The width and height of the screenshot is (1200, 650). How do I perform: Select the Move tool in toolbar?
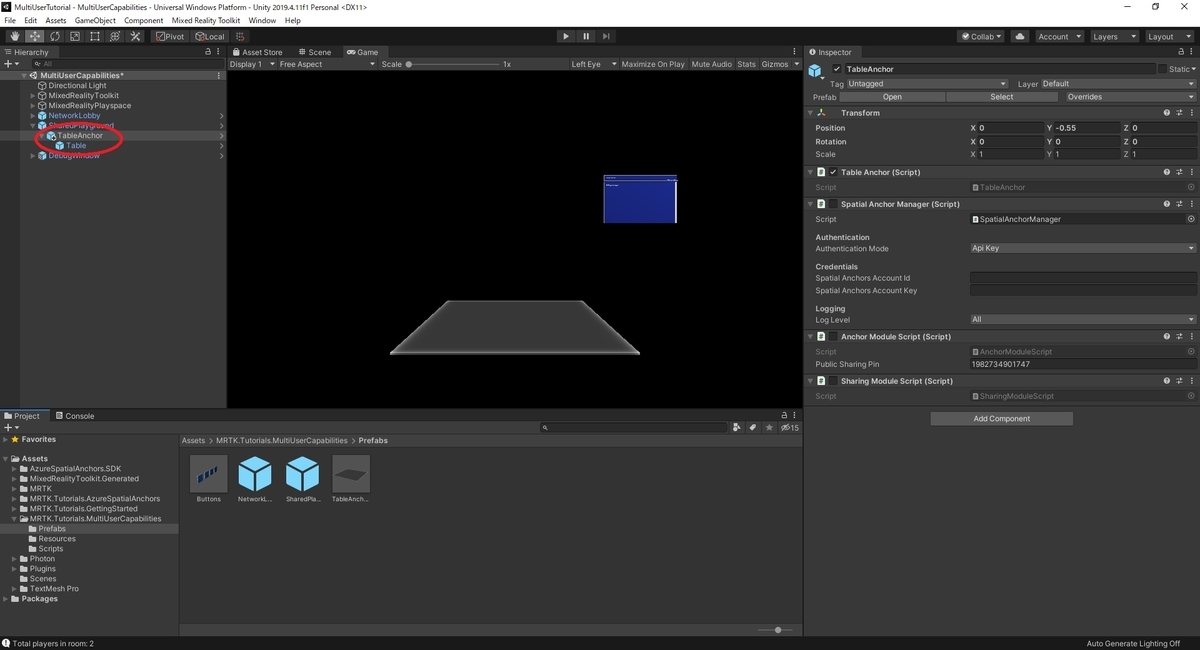pos(35,37)
